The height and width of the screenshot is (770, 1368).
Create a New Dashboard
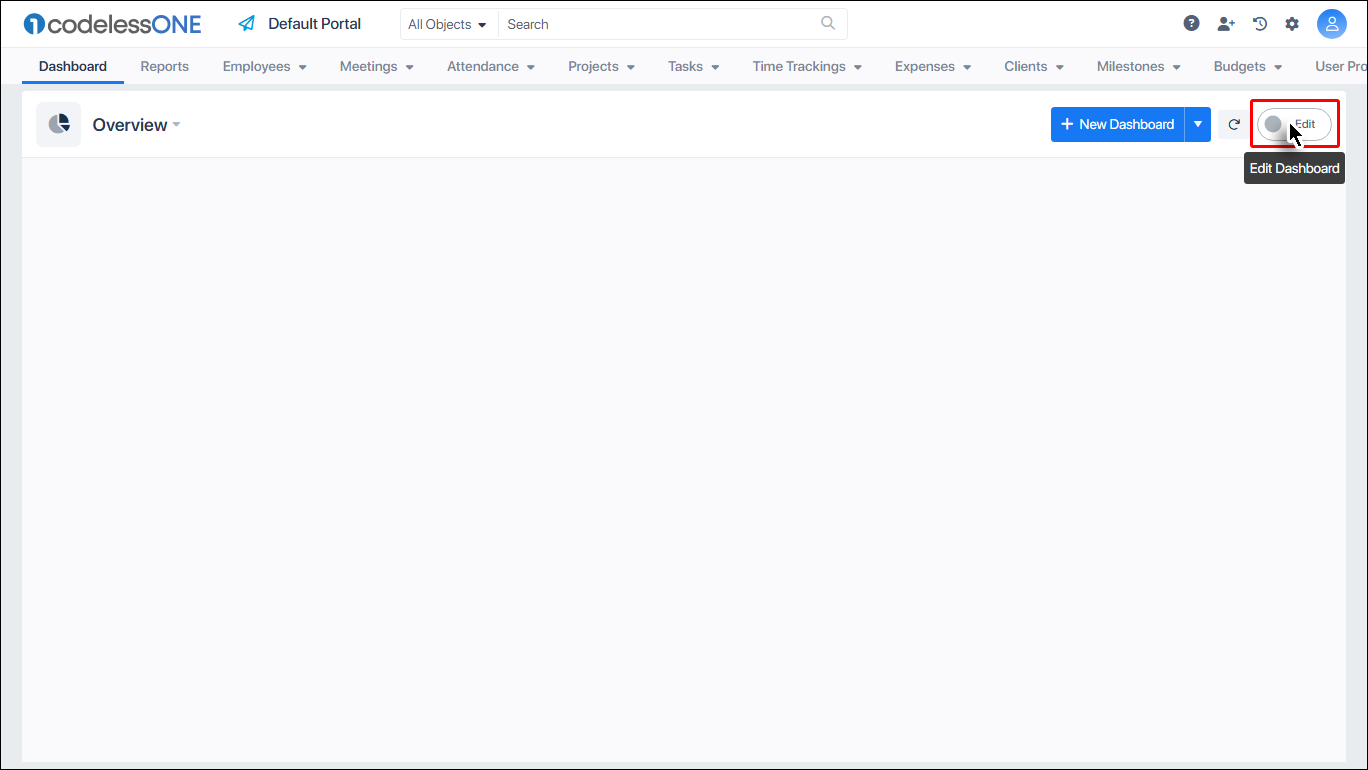coord(1117,124)
